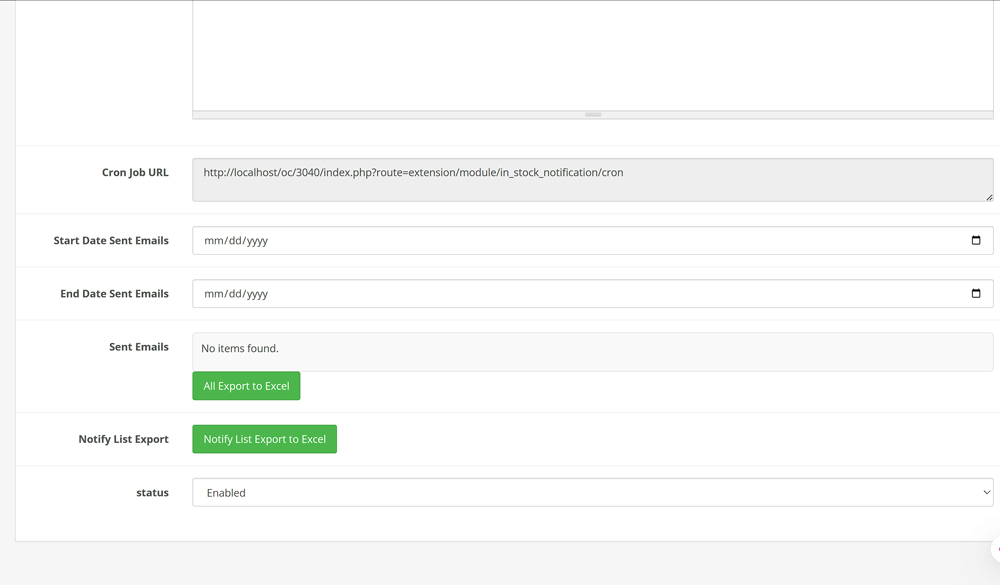
Task: Select year segment in End Date field
Action: (256, 294)
